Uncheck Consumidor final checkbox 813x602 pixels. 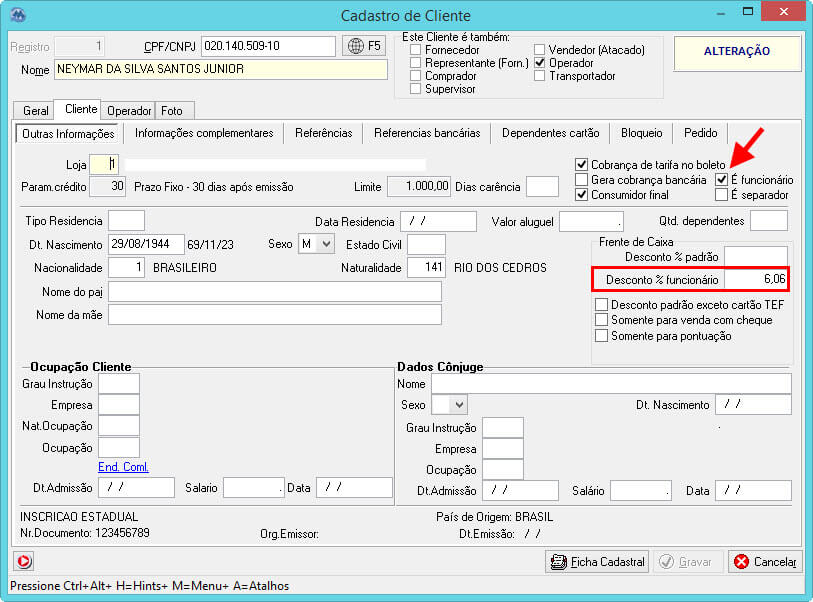[582, 195]
